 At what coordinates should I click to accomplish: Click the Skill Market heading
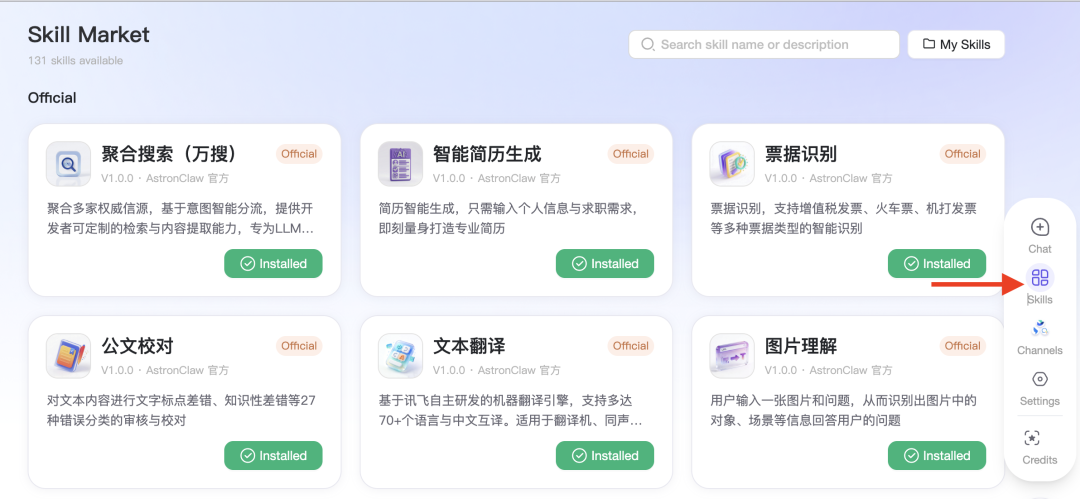[x=89, y=34]
